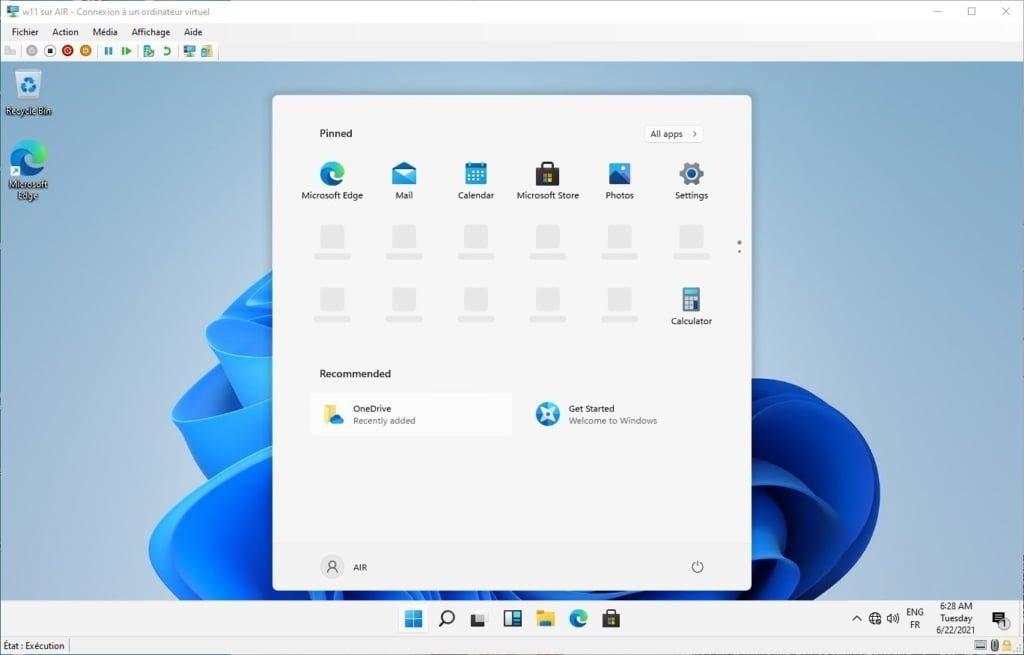Open the Action menu
This screenshot has height=655, width=1024.
pos(65,31)
